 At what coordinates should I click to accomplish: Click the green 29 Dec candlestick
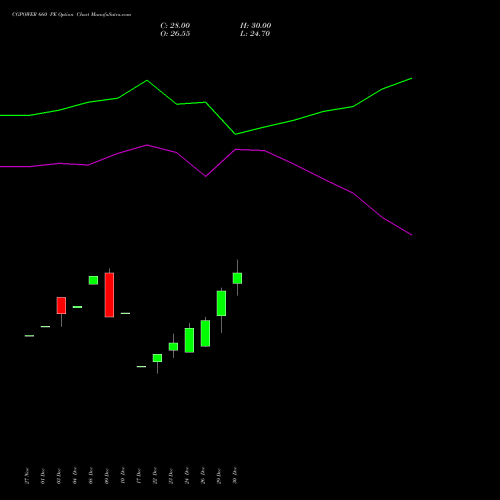coord(221,303)
